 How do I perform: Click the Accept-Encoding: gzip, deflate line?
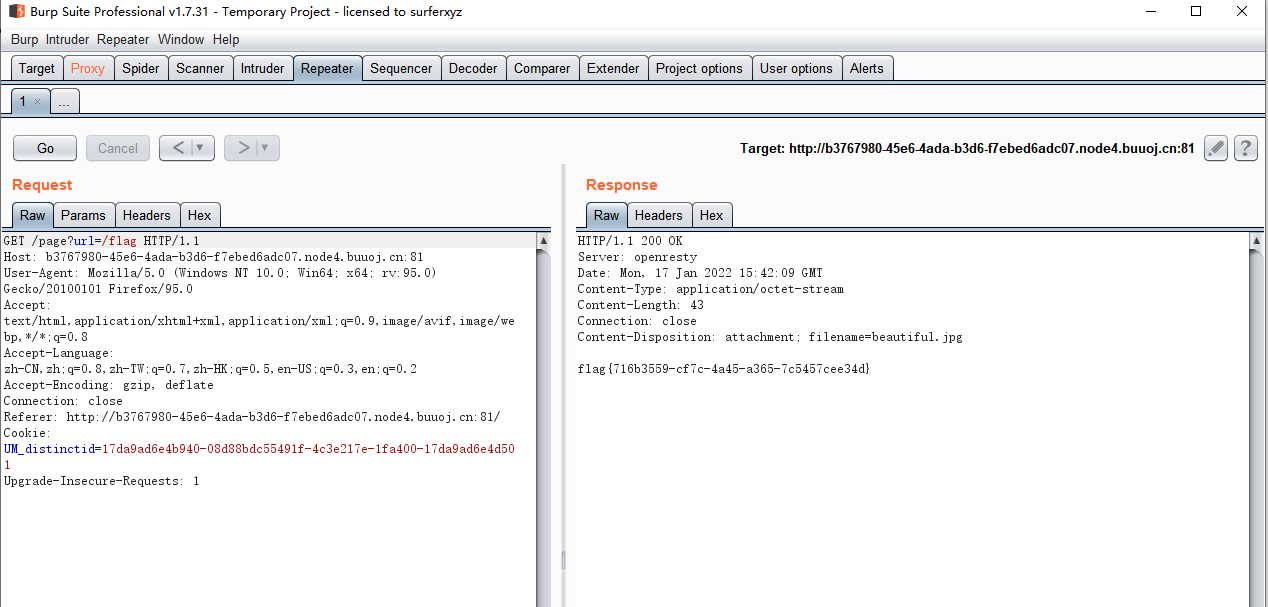coord(109,385)
